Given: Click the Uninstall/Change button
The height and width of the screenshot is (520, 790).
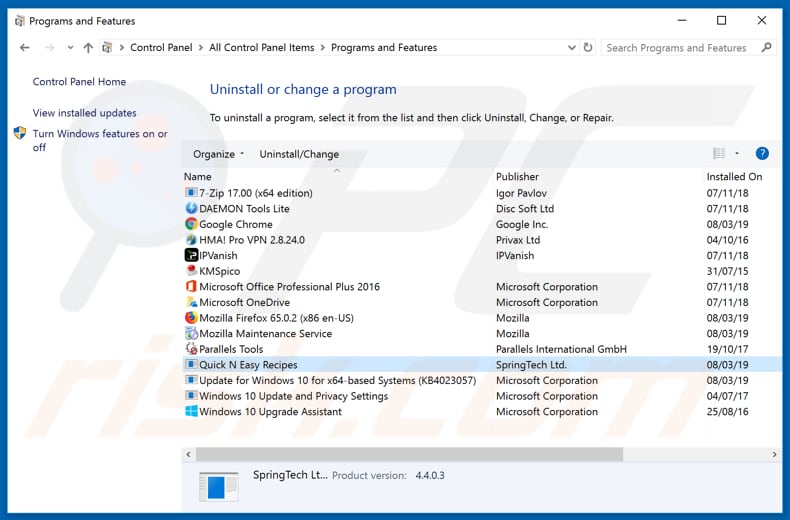Looking at the screenshot, I should pos(299,154).
